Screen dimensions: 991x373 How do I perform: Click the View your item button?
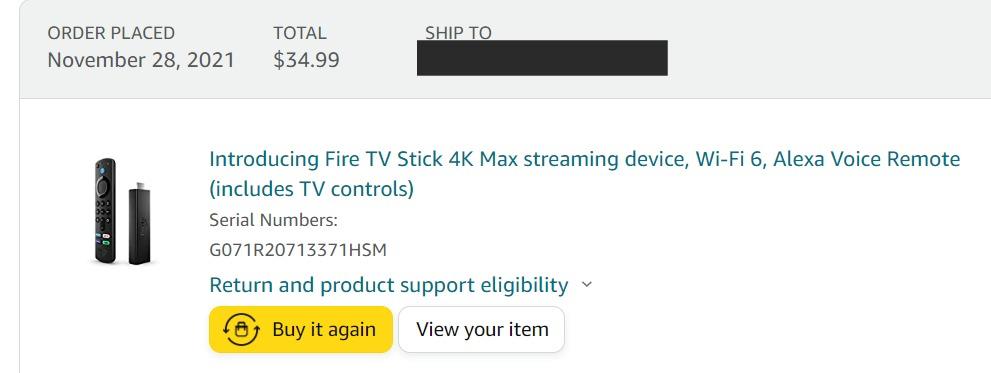(x=482, y=329)
